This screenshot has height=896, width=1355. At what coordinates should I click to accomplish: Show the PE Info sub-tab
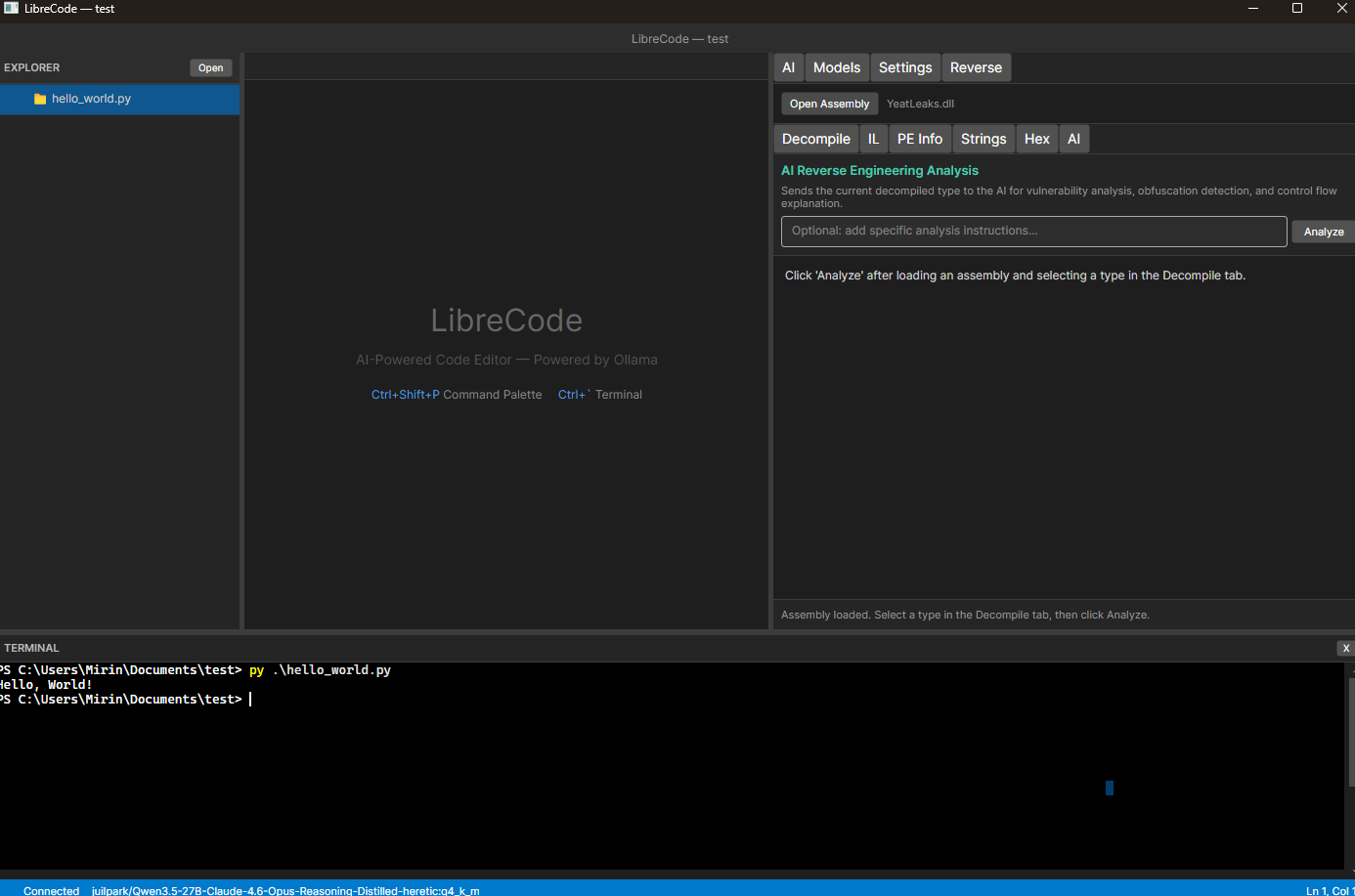click(x=920, y=139)
